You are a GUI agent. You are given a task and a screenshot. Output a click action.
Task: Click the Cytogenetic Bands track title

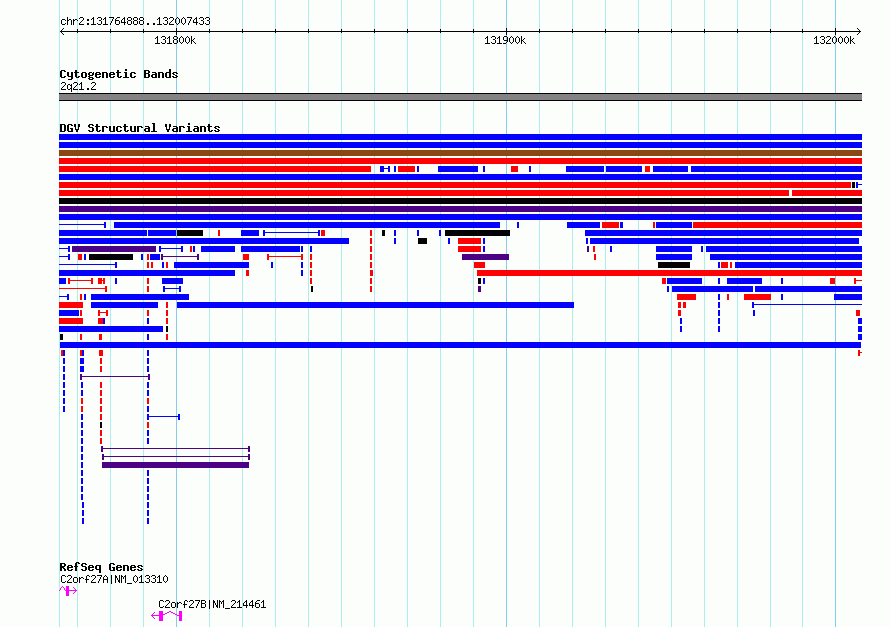click(x=119, y=74)
